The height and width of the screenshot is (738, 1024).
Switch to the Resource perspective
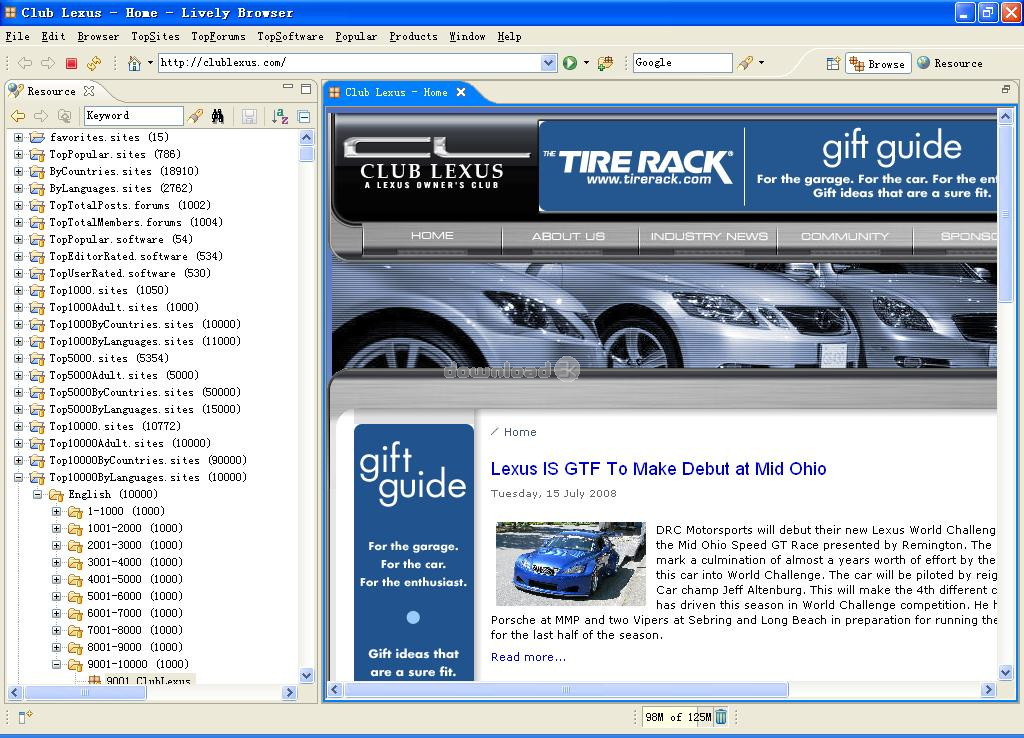(950, 63)
